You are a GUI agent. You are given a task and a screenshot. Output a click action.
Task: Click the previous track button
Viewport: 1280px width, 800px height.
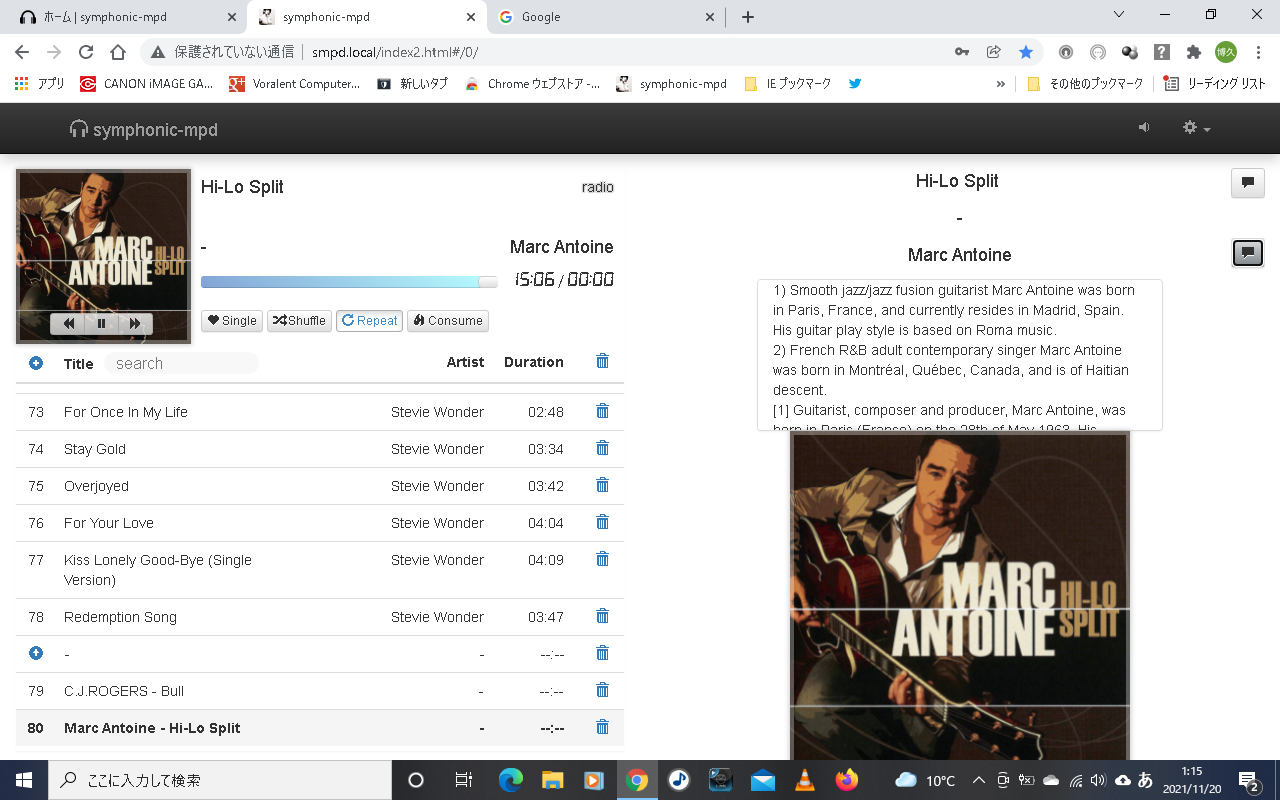69,323
